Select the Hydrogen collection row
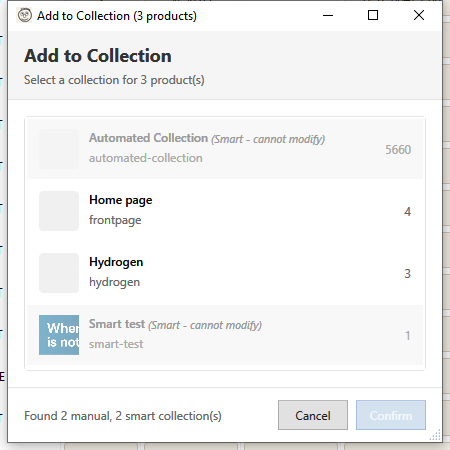450x450 pixels. point(225,273)
